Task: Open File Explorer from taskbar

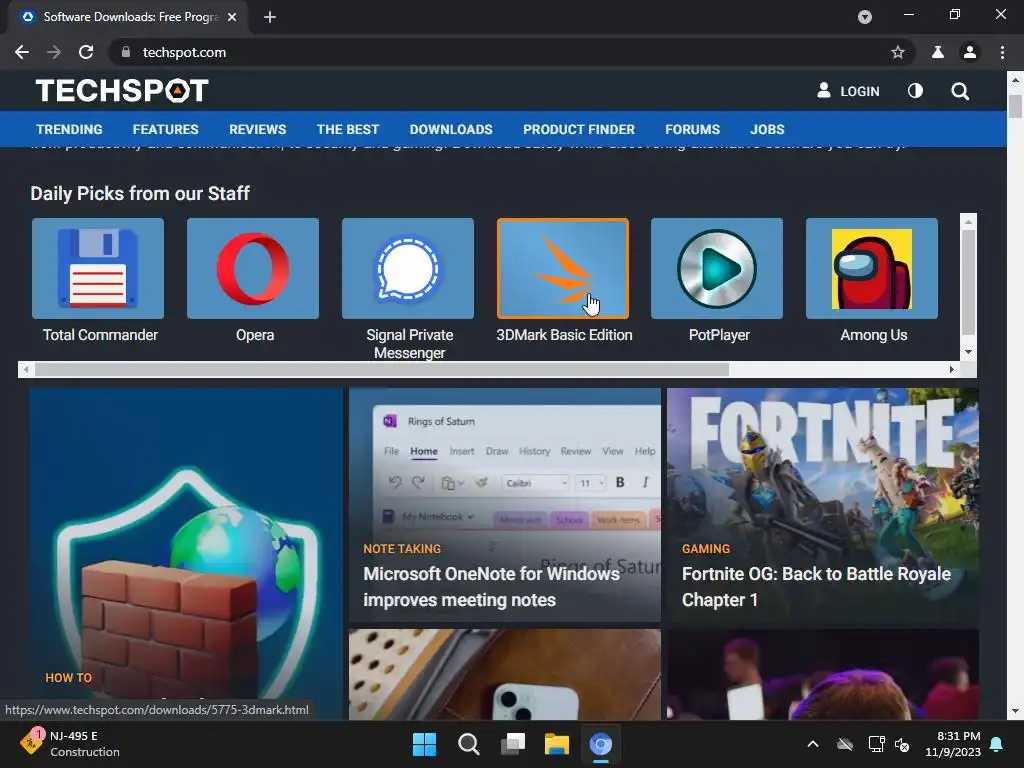Action: point(557,744)
